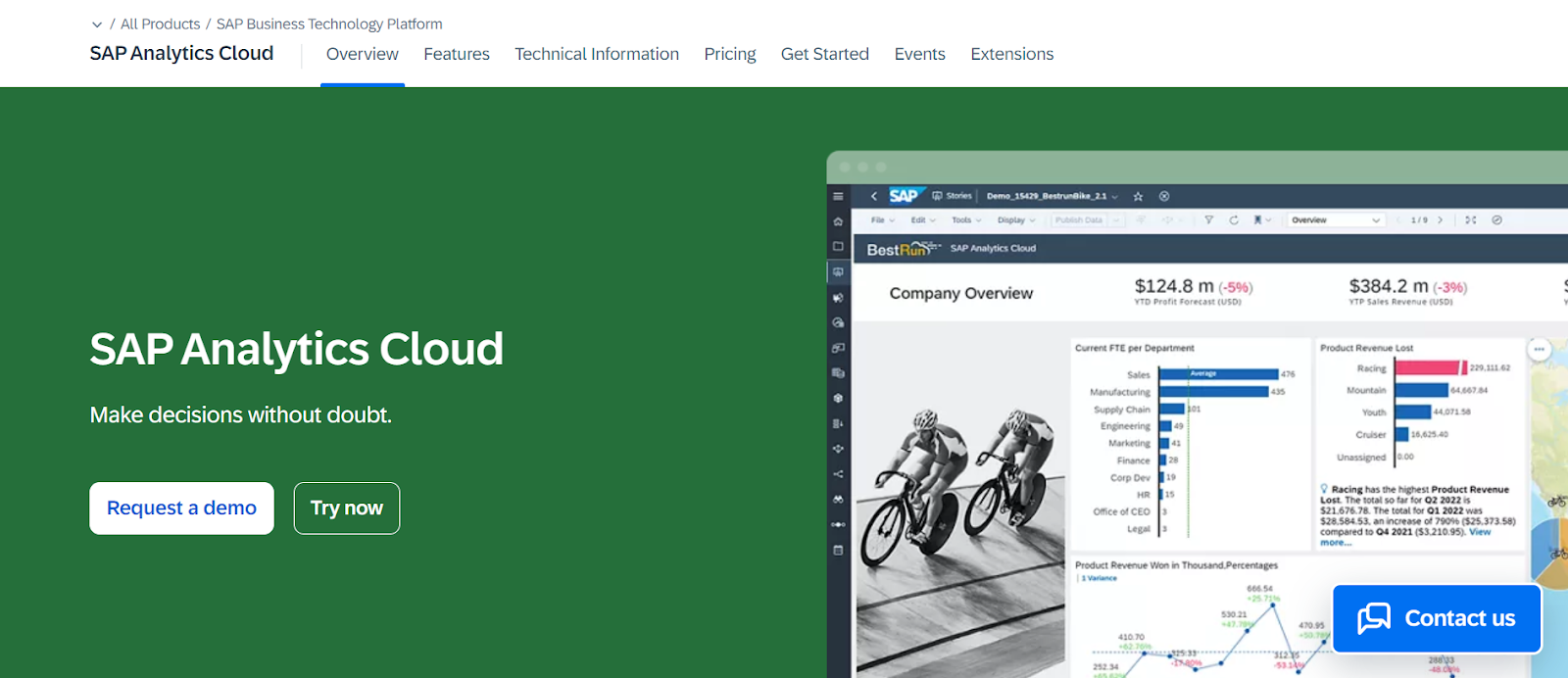Click the refresh icon in the story toolbar
Screen dimensions: 1568x678
(1234, 220)
